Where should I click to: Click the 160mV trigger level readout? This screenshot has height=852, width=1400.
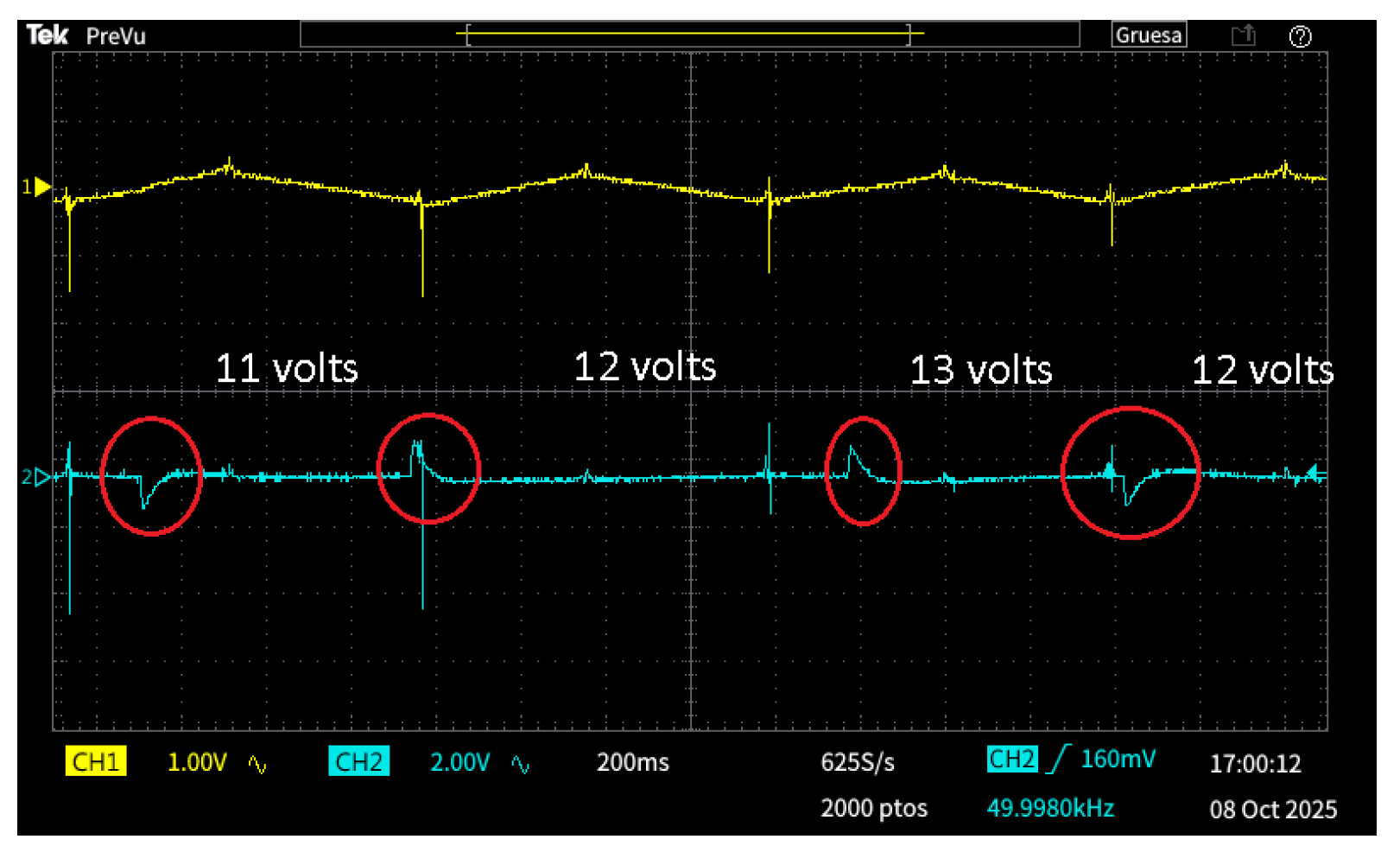tap(1118, 759)
